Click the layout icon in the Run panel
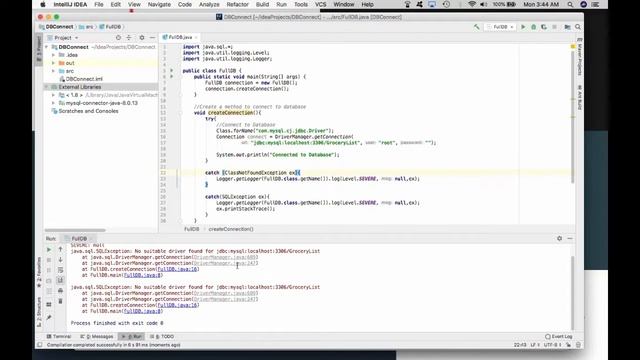Image resolution: width=640 pixels, height=360 pixels. pyautogui.click(x=49, y=304)
